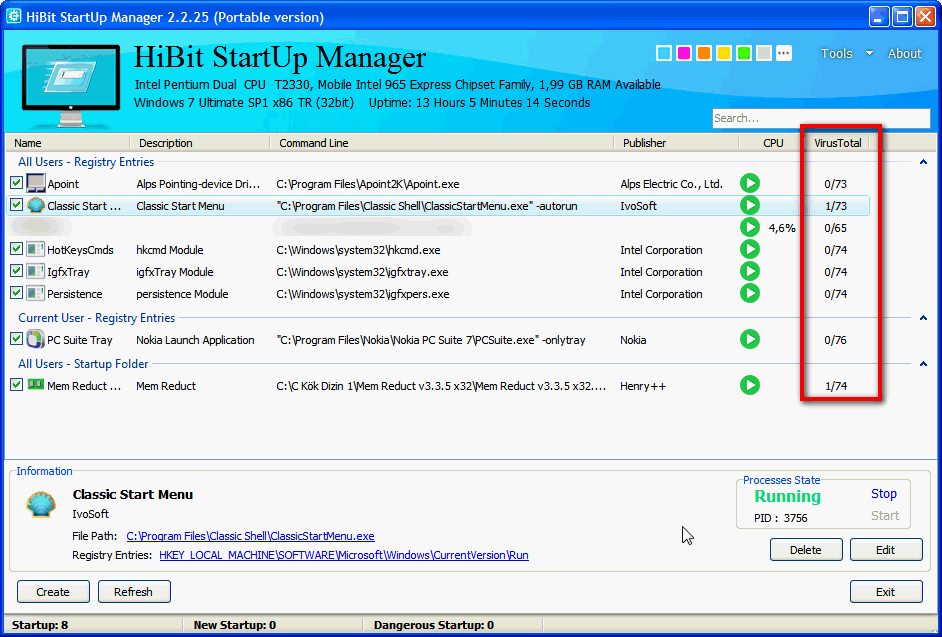This screenshot has height=637, width=942.
Task: Open the About menu
Action: pyautogui.click(x=904, y=53)
